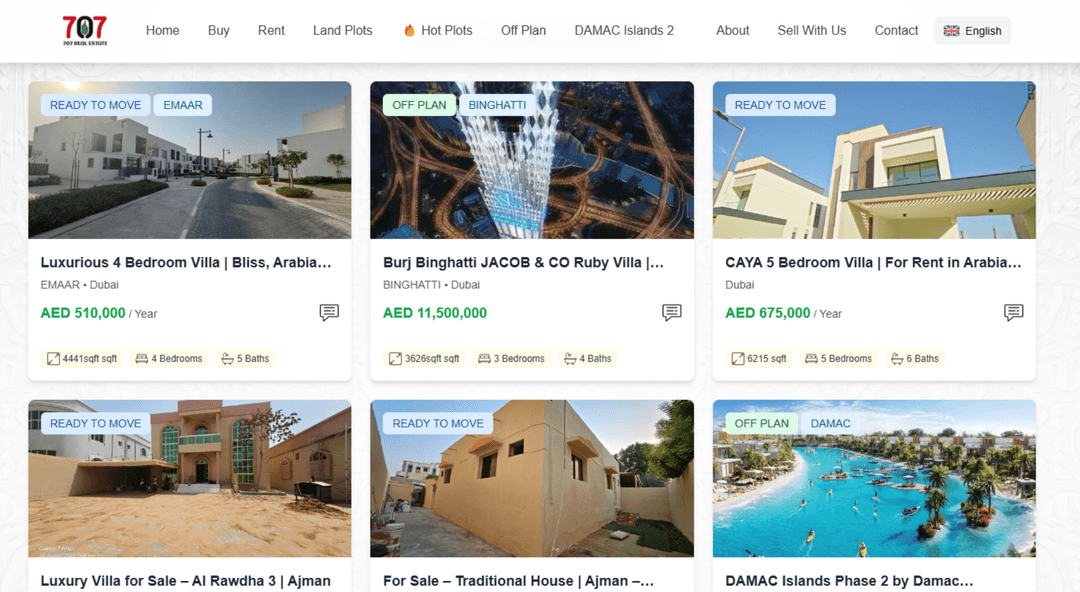Click the 3626sqft area icon tag
Viewport: 1080px width, 592px height.
click(x=424, y=358)
